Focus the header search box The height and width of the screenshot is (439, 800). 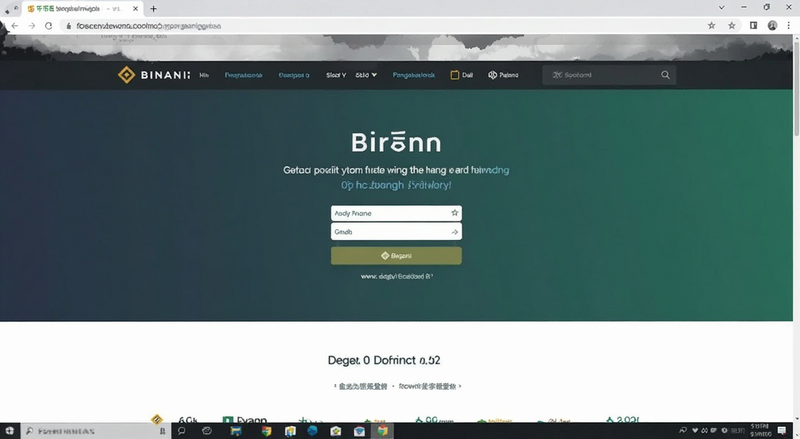point(609,75)
